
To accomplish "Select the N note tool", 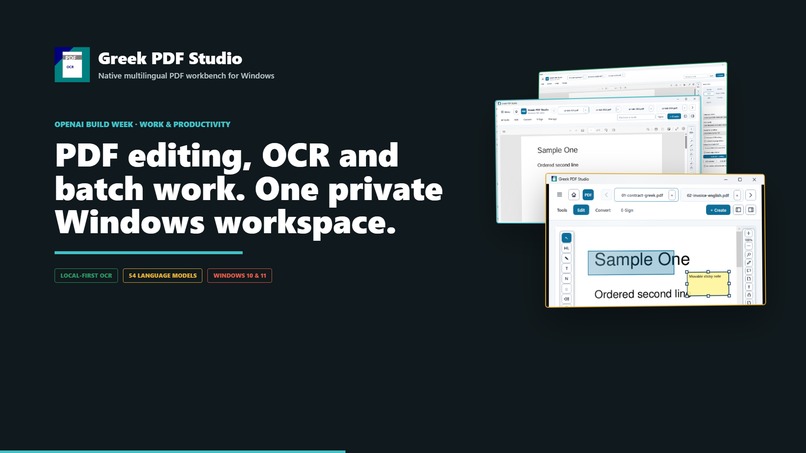I will click(x=566, y=279).
